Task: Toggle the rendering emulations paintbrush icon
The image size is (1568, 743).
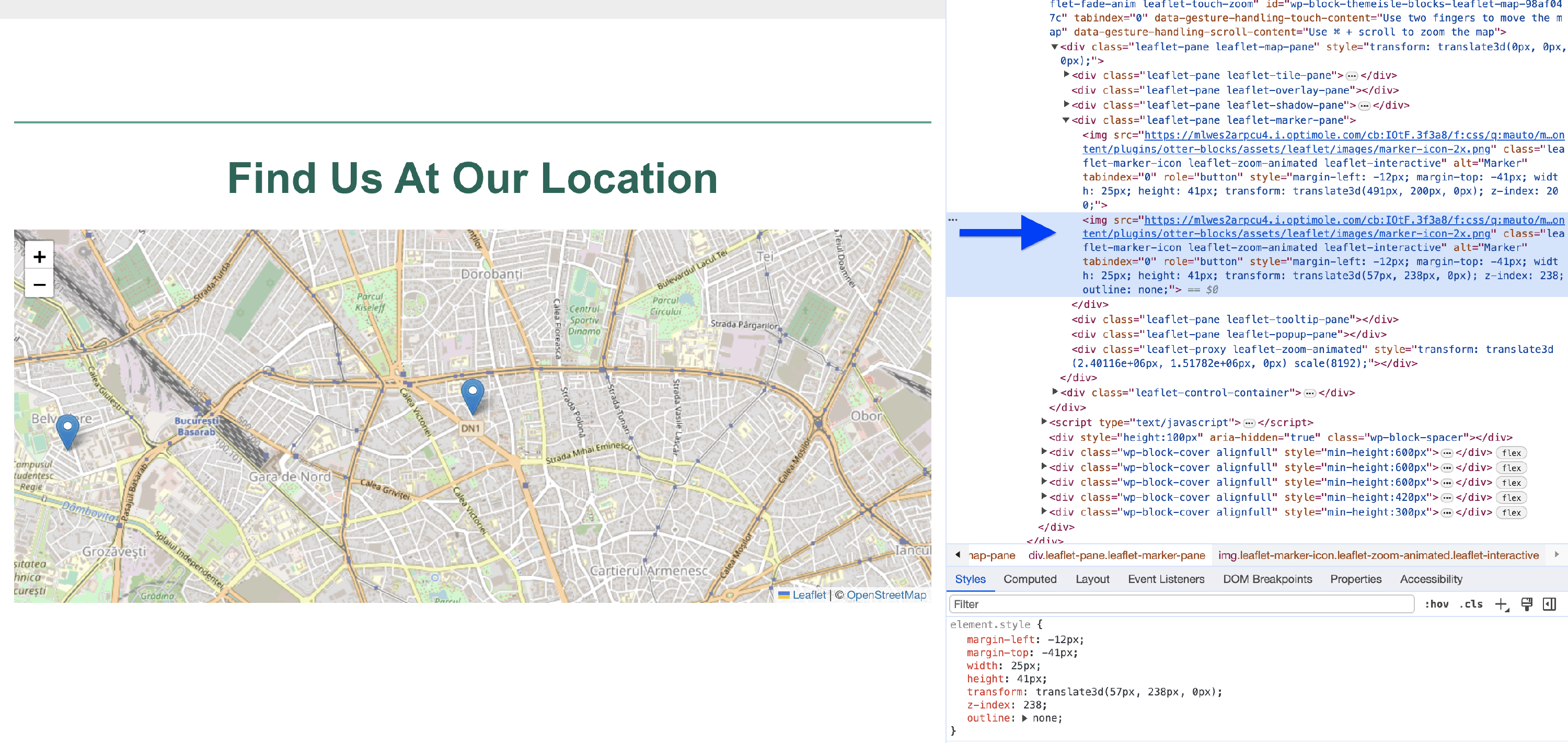Action: point(1526,604)
